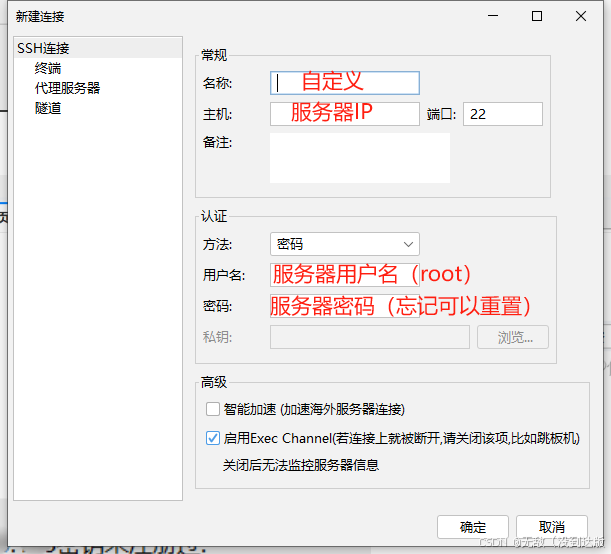The height and width of the screenshot is (554, 611).
Task: Minimize the 新建连接 dialog window
Action: (491, 16)
